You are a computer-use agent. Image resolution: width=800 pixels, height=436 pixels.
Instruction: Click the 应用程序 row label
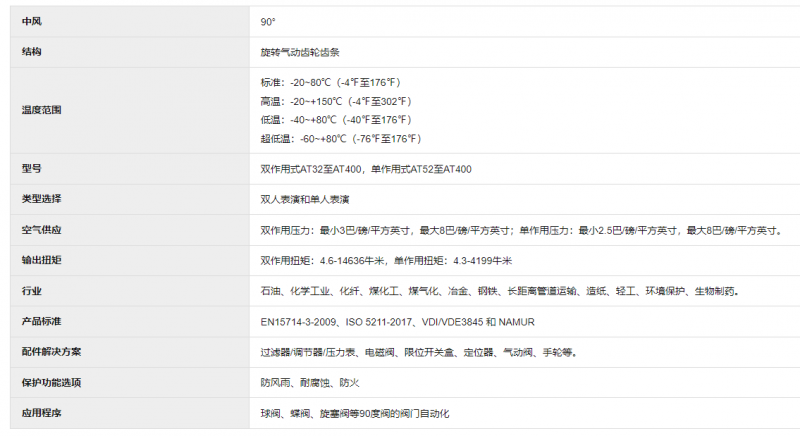(x=41, y=413)
